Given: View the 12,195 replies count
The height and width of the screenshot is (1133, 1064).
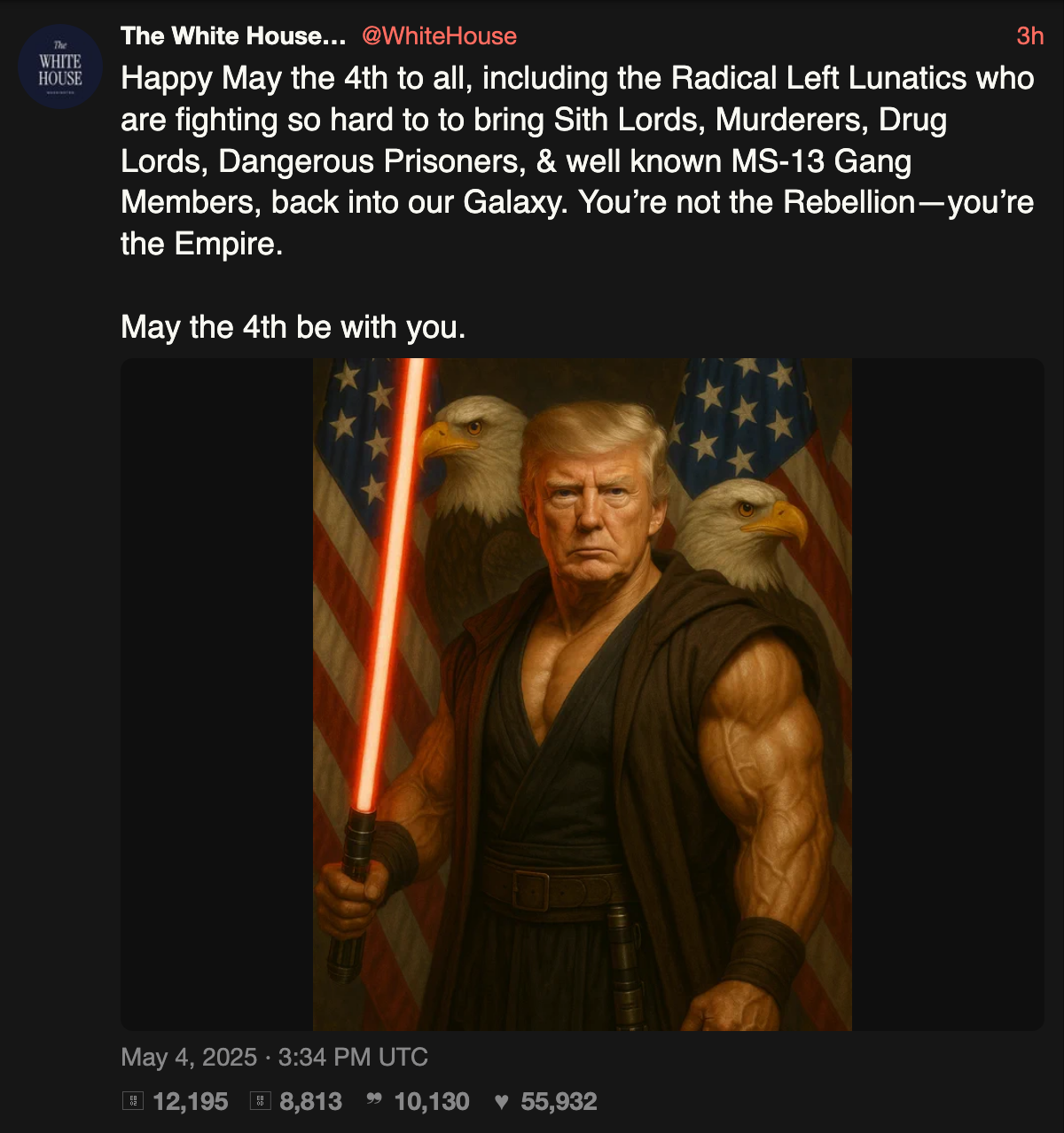Looking at the screenshot, I should pos(191,1101).
